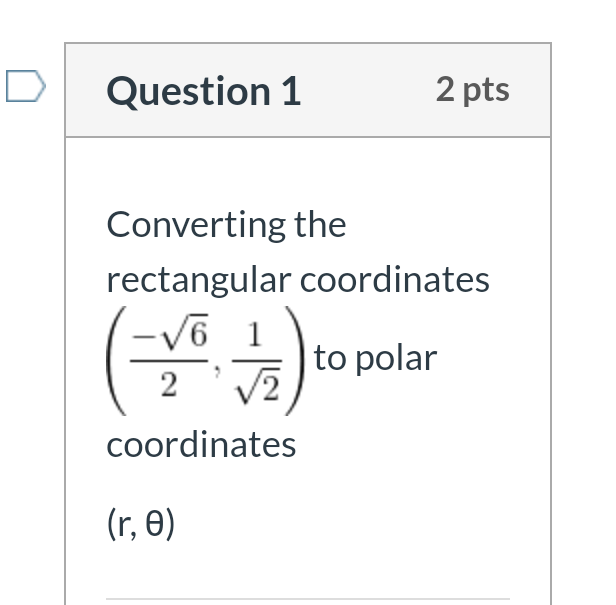Select the (r, θ) label
The height and width of the screenshot is (605, 616).
[140, 524]
